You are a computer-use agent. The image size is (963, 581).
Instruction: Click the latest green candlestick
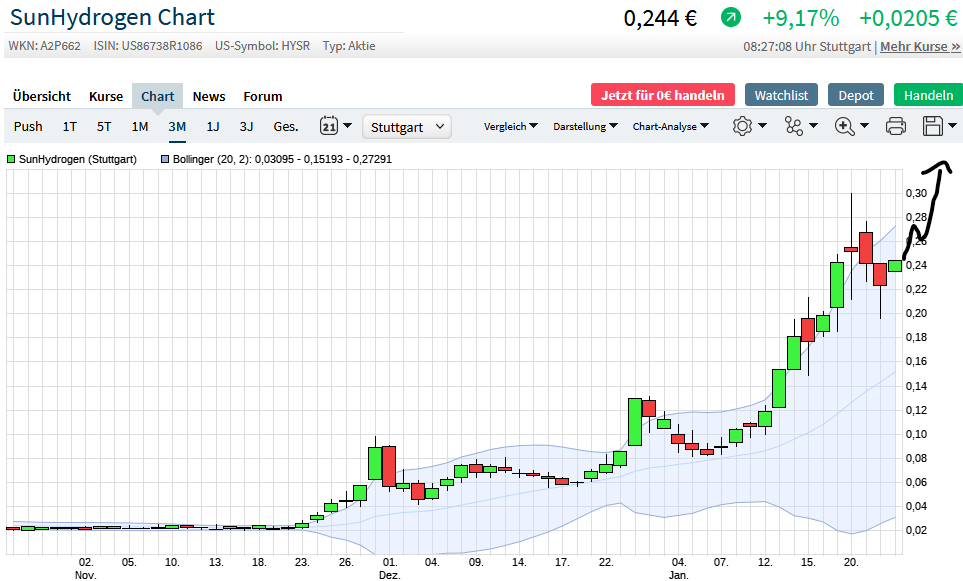coord(895,266)
